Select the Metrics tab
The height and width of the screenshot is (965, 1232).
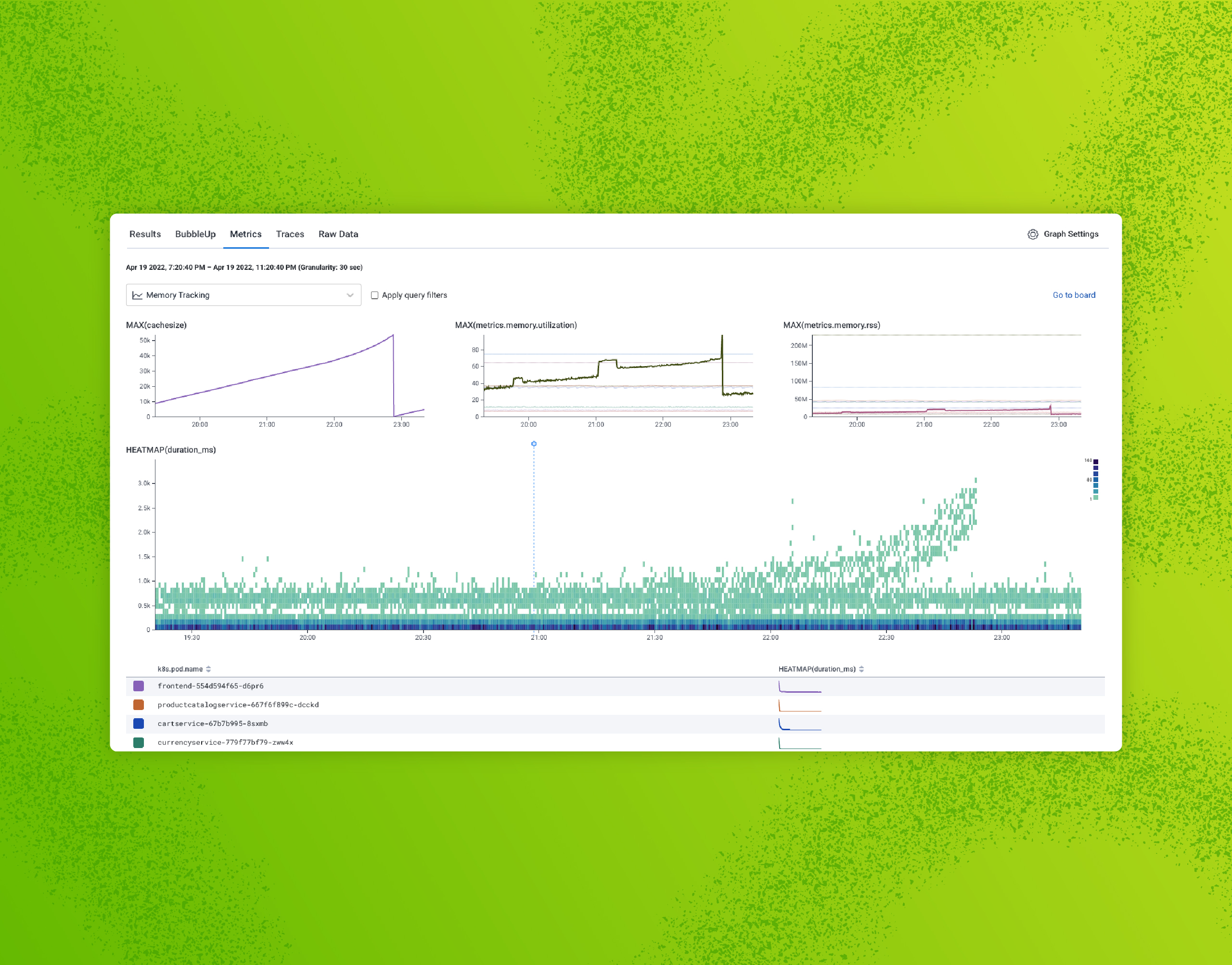pos(246,234)
